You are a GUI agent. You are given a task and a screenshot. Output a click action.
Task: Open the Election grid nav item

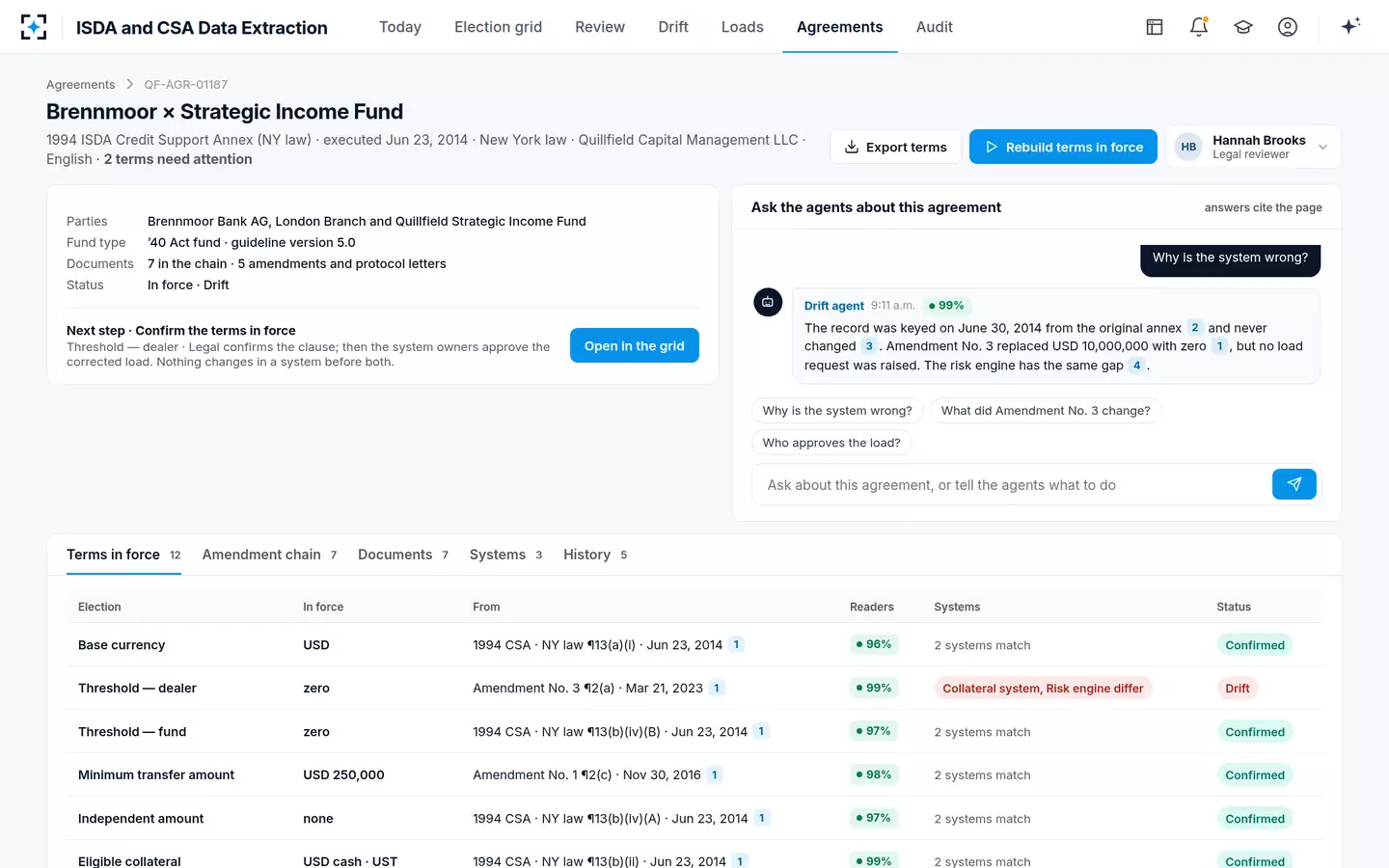(x=498, y=27)
